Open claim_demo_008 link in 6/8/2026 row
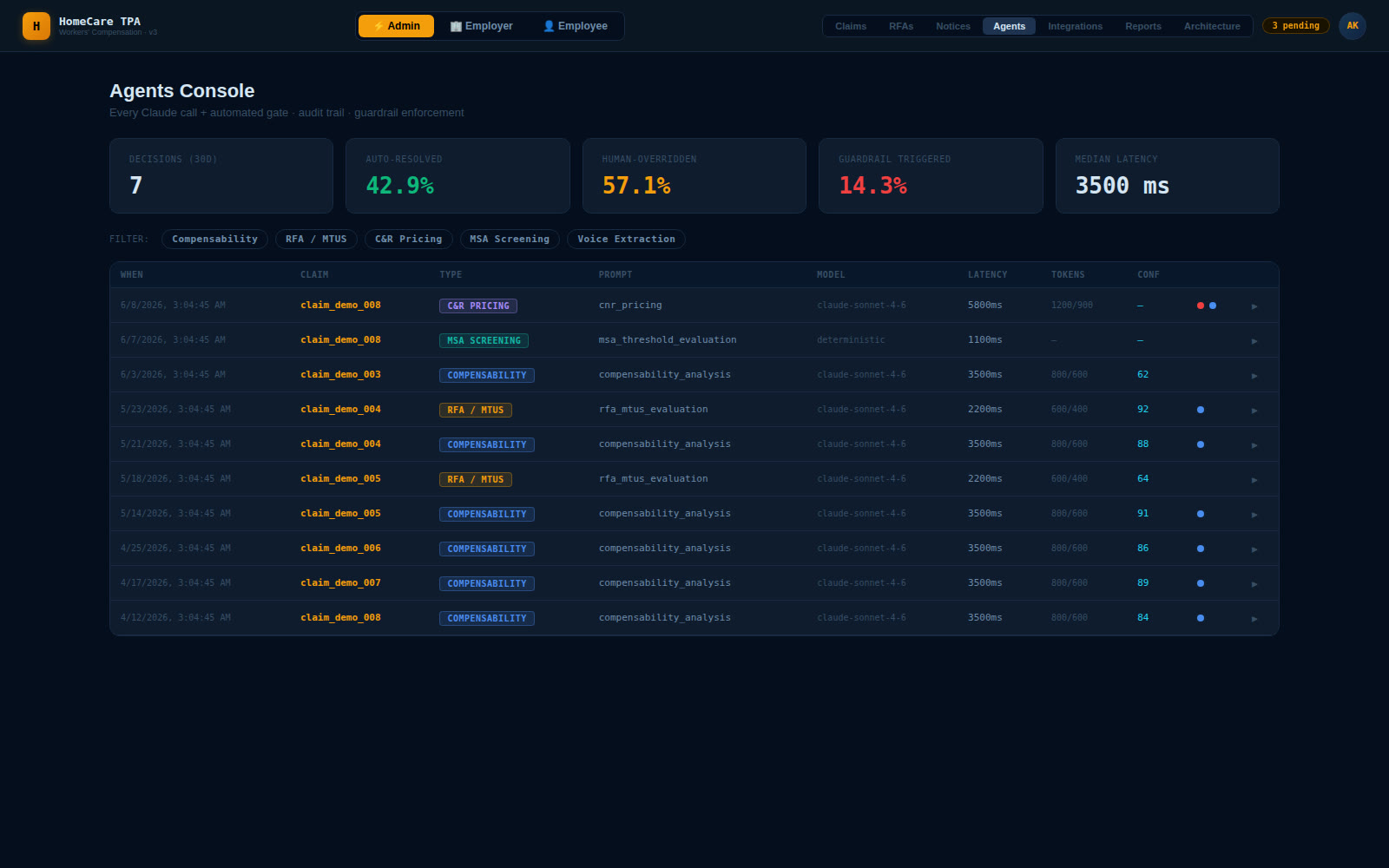This screenshot has width=1389, height=868. pos(340,306)
